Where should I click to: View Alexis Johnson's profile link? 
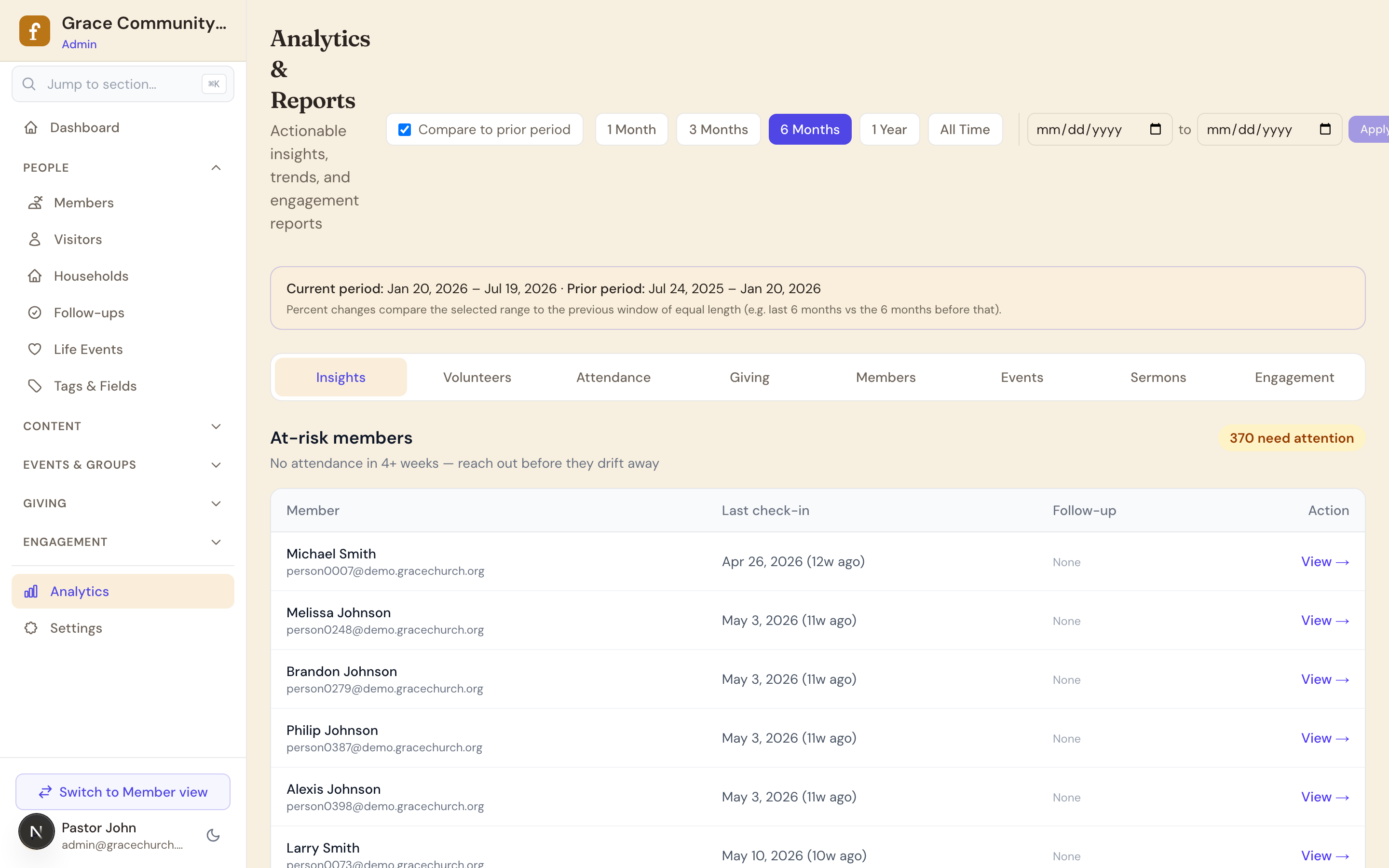1325,797
